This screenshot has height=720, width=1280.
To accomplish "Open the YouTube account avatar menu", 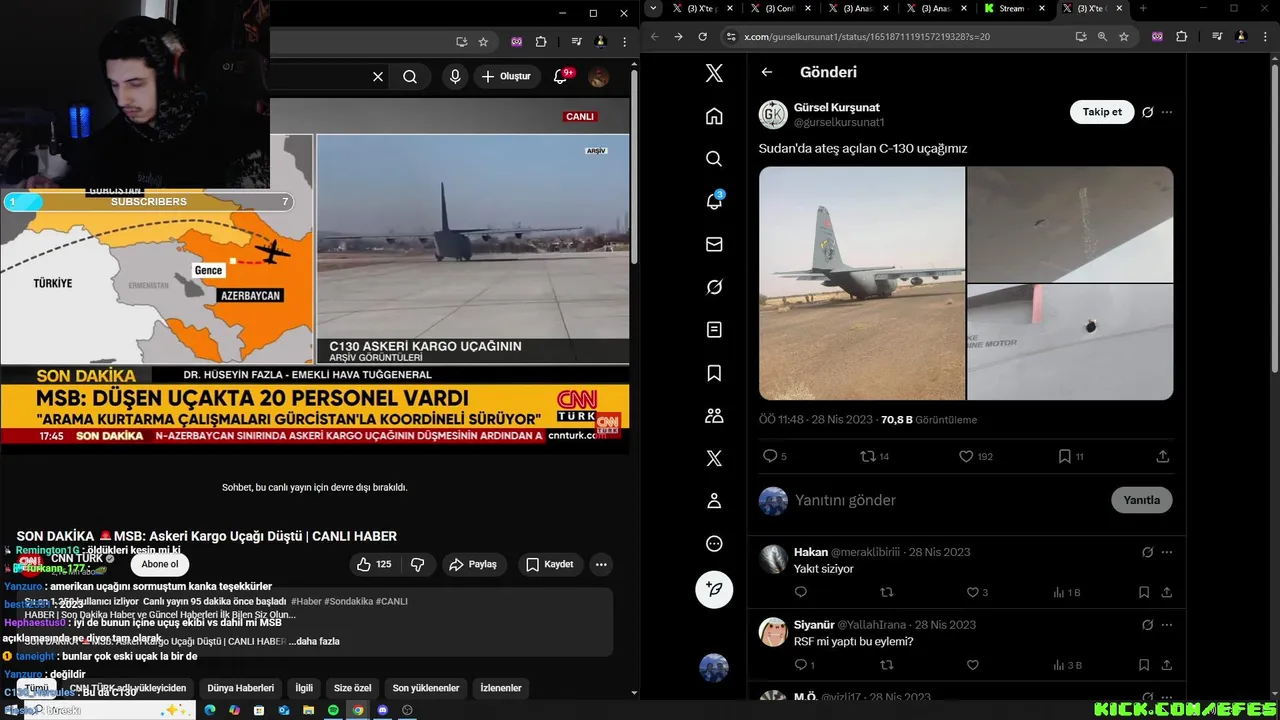I will click(x=599, y=76).
